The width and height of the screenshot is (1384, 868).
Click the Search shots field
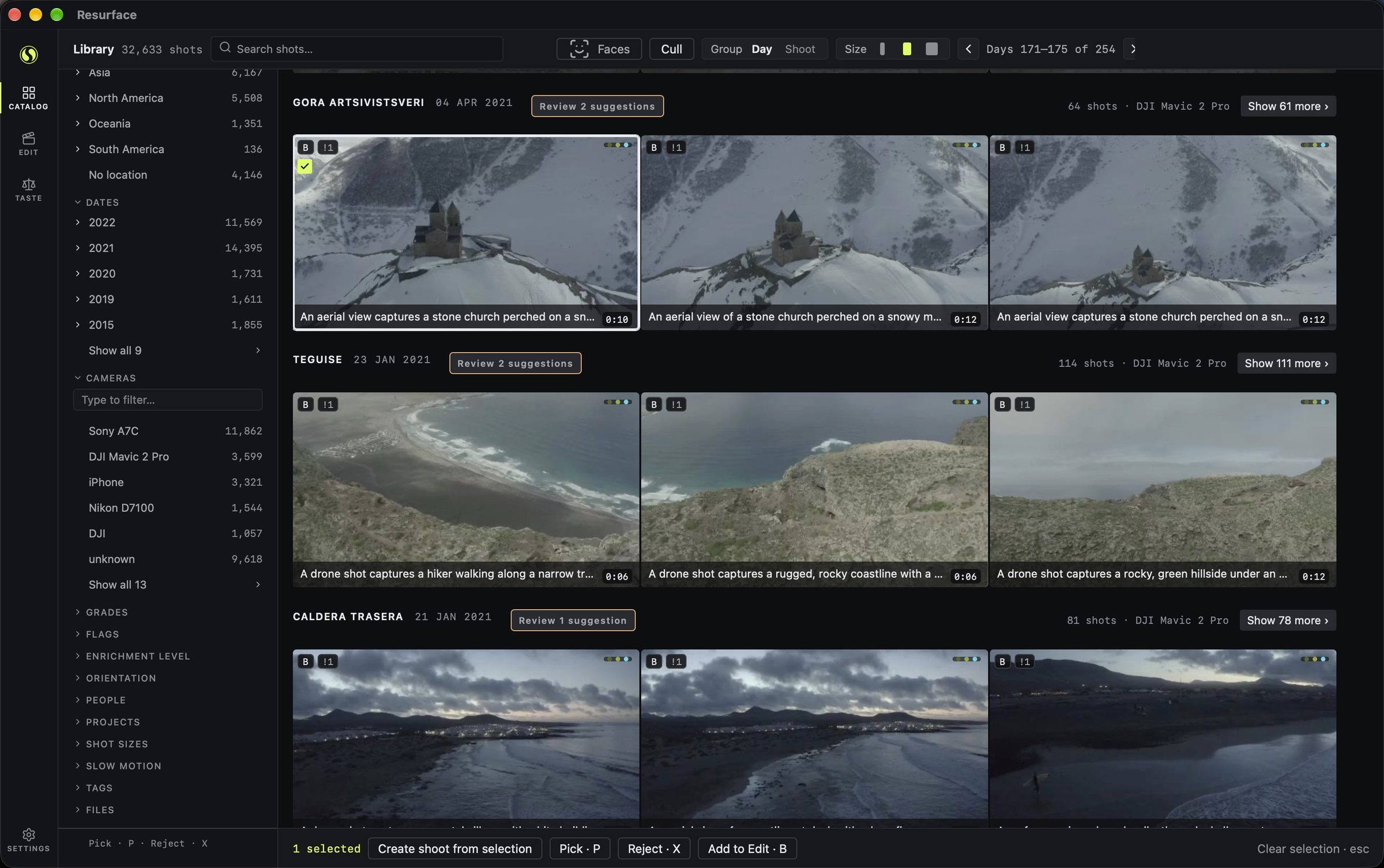click(357, 49)
